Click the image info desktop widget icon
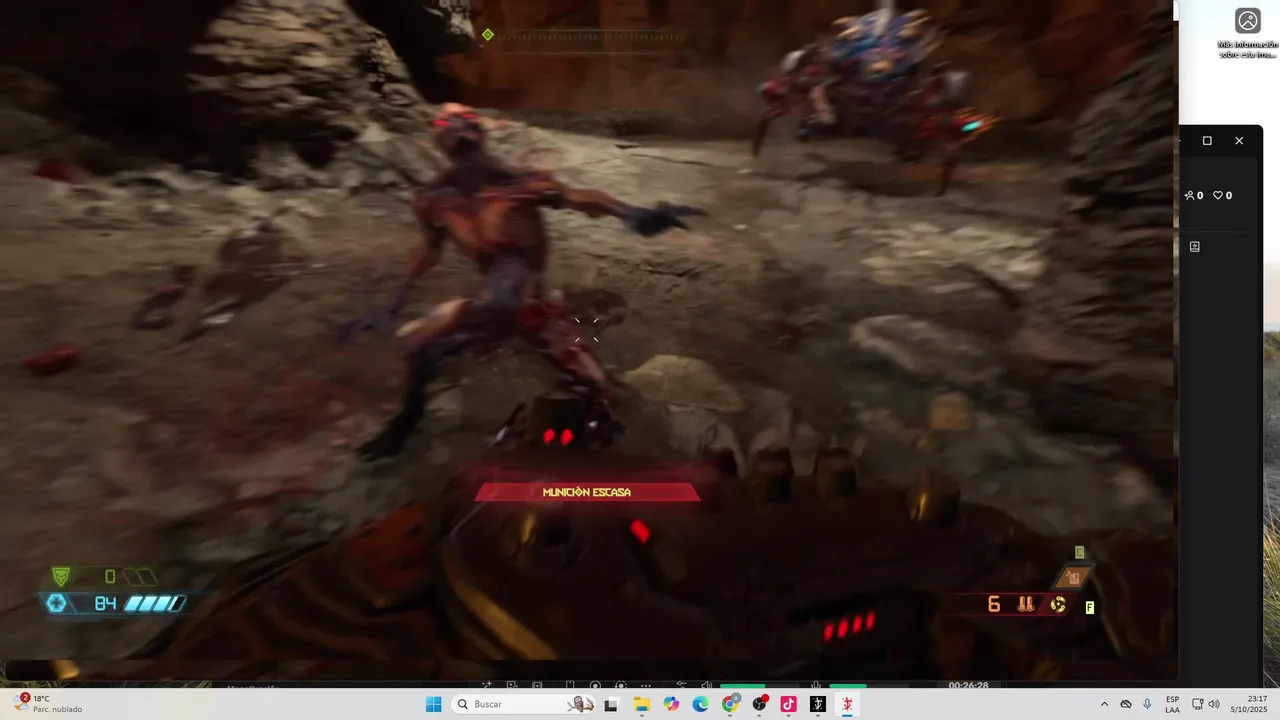The image size is (1280, 720). (1247, 21)
